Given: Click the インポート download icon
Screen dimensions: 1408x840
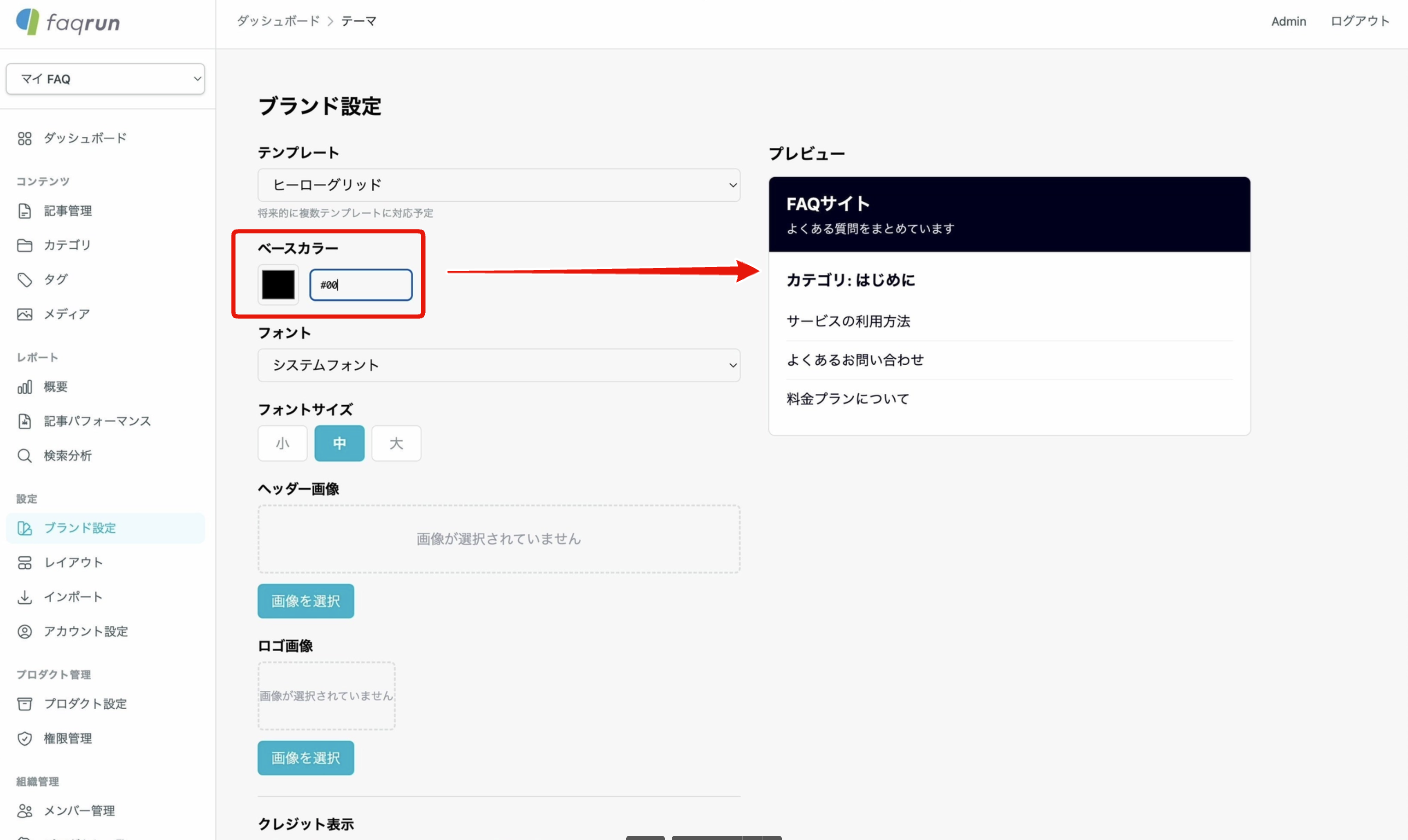Looking at the screenshot, I should pyautogui.click(x=24, y=597).
